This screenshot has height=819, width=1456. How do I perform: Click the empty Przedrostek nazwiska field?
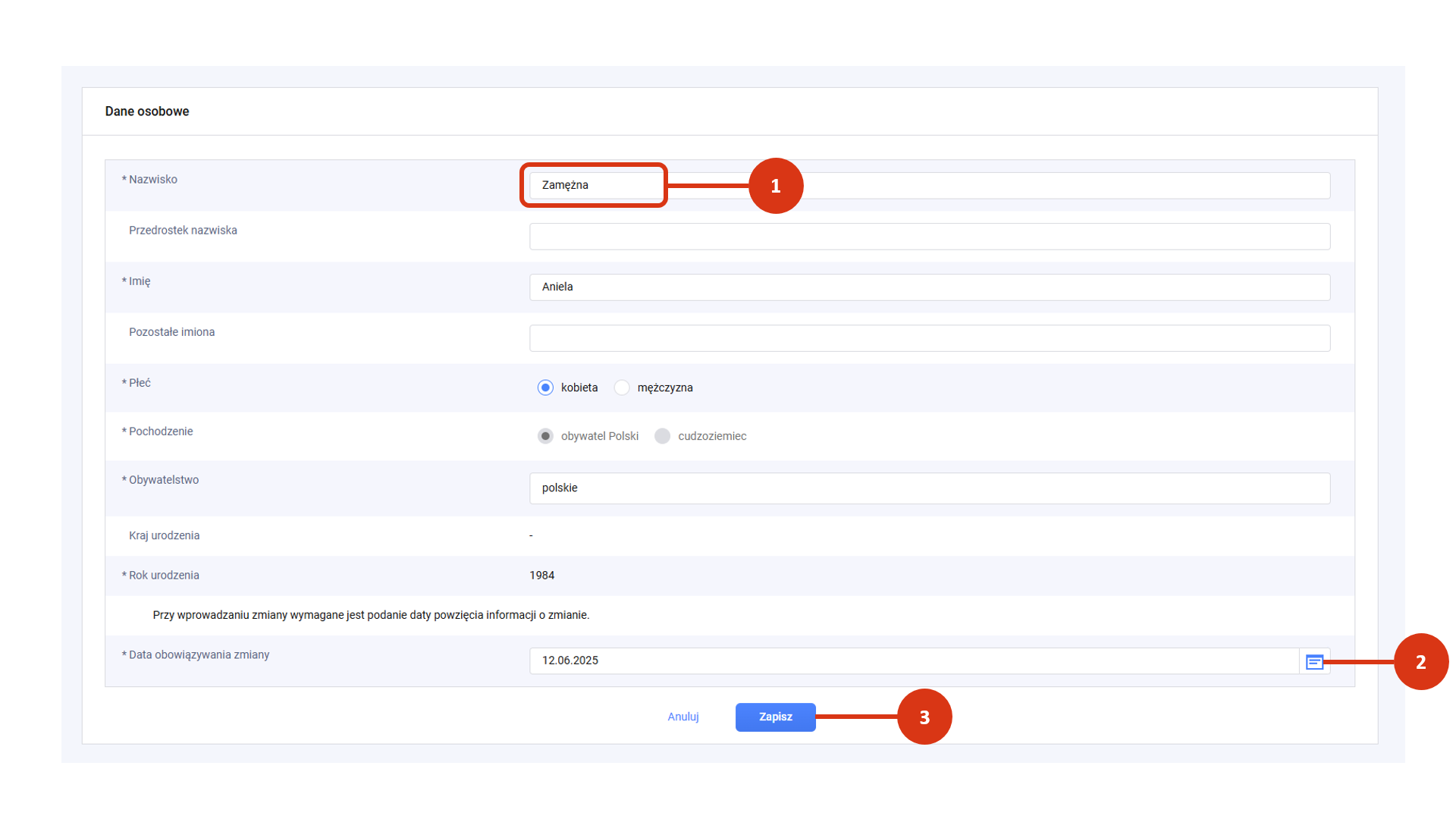coord(930,236)
